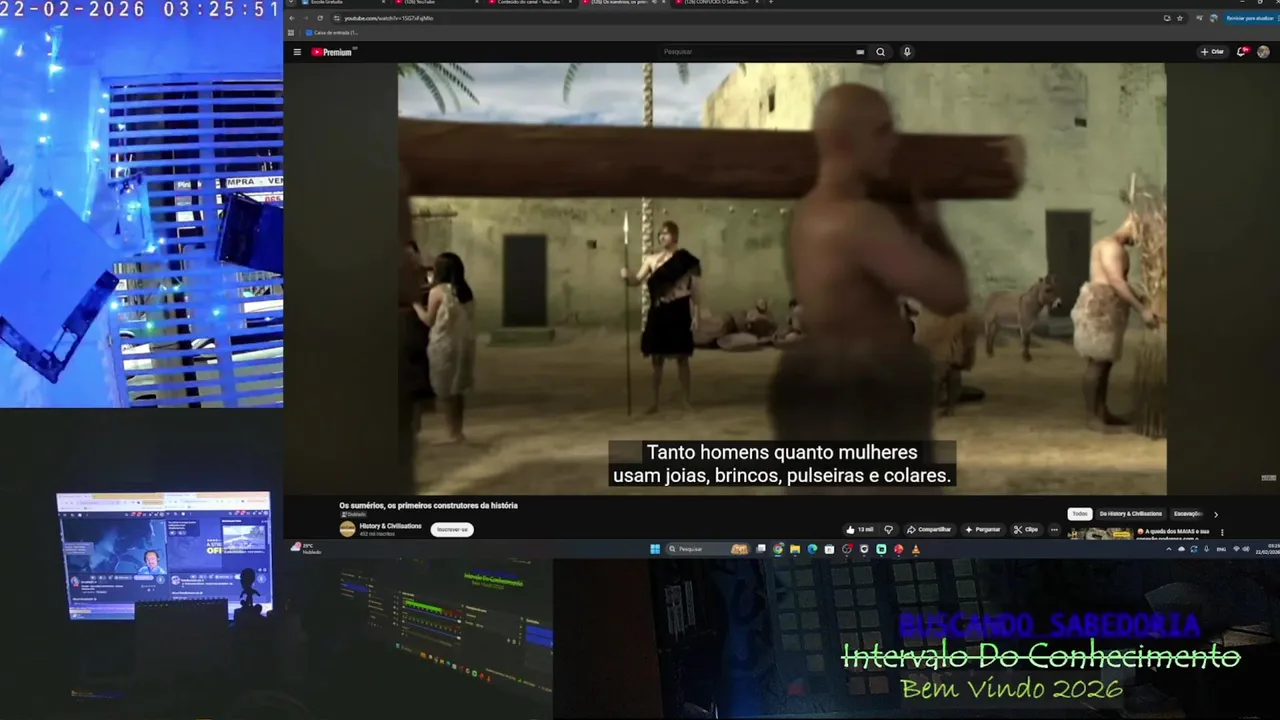The height and width of the screenshot is (720, 1280).
Task: Show hidden system tray icons chevron
Action: tap(1169, 549)
